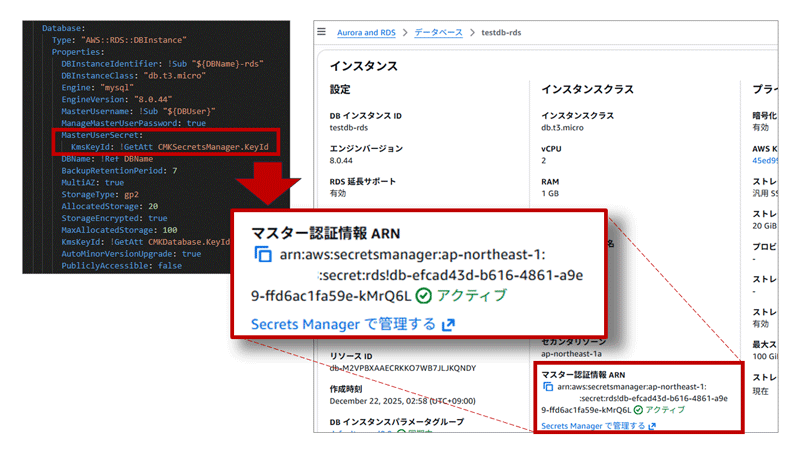Click the copy ARN icon in the unmagnified console panel

click(x=548, y=387)
